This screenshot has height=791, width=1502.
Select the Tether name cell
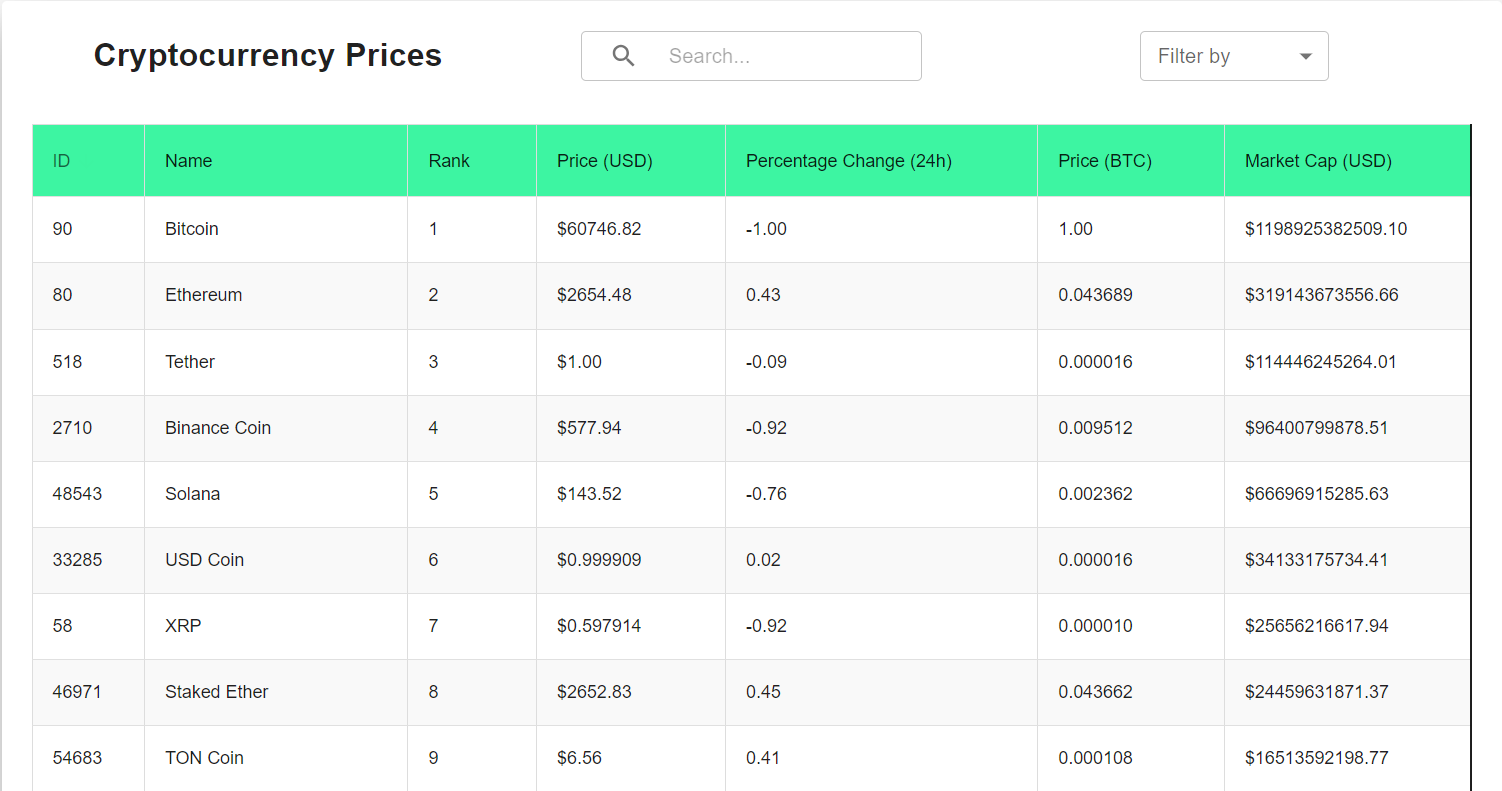(276, 362)
